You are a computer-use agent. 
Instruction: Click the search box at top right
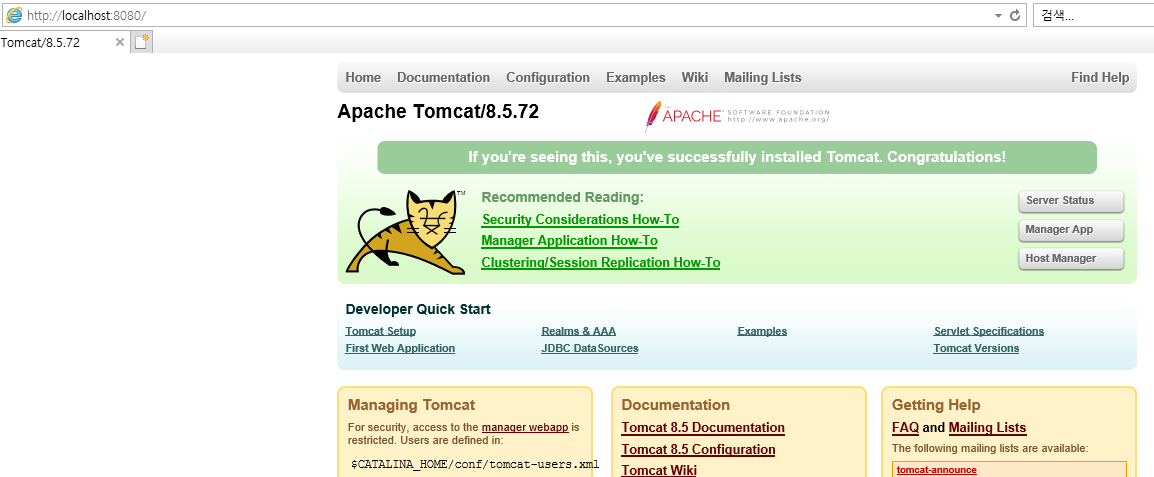[x=1094, y=15]
